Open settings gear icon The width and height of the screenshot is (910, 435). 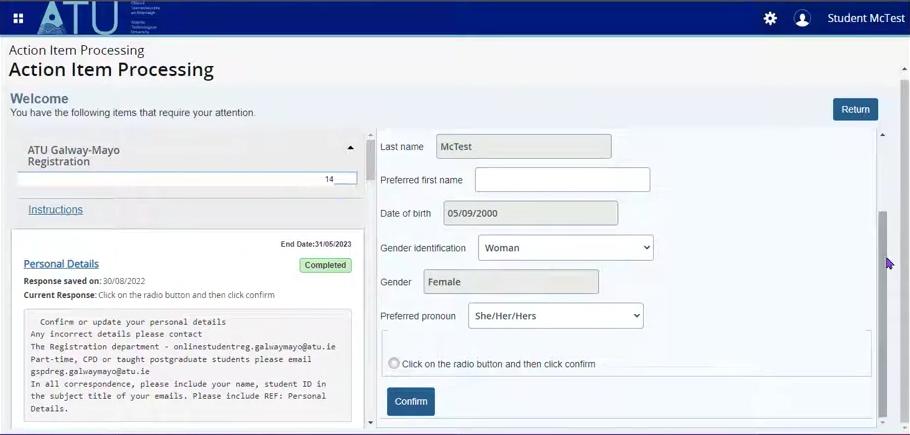770,19
